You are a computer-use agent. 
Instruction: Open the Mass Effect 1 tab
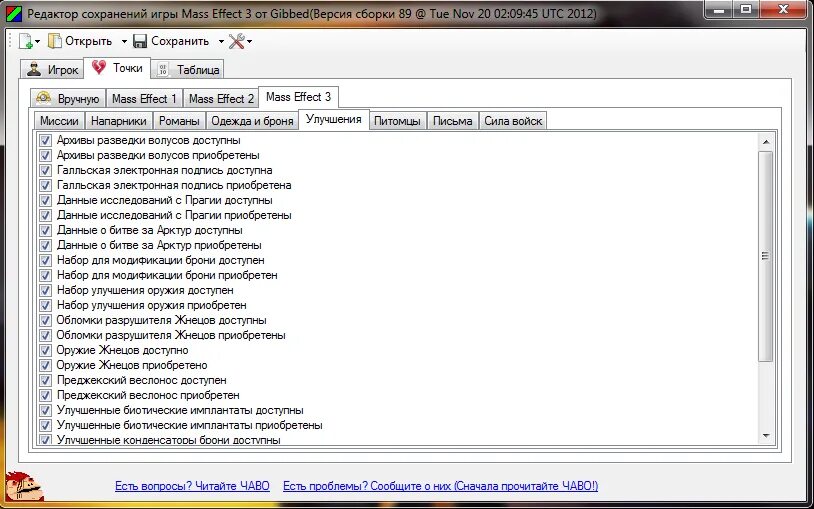tap(144, 99)
